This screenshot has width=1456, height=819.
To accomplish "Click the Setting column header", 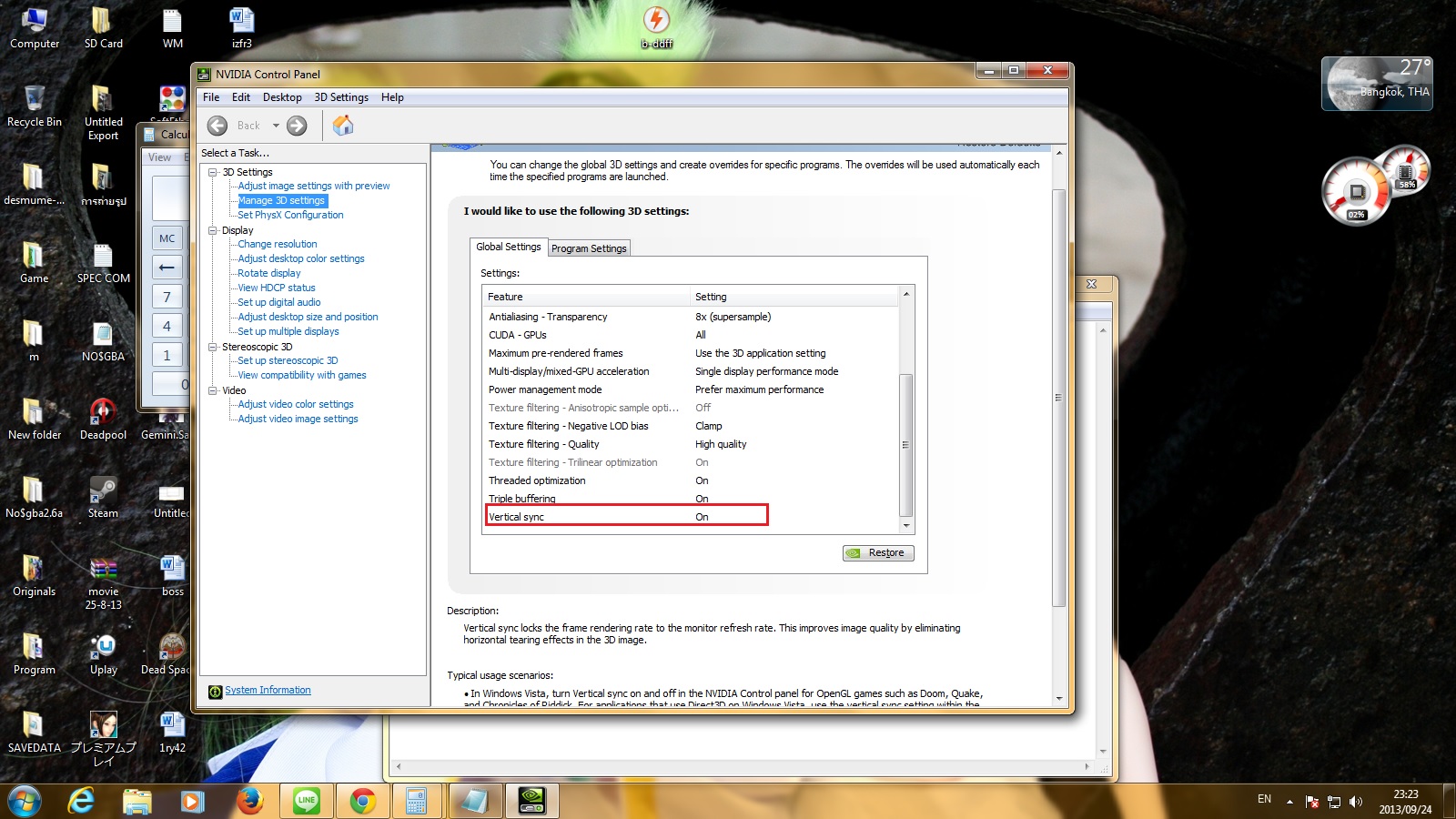I will 794,297.
